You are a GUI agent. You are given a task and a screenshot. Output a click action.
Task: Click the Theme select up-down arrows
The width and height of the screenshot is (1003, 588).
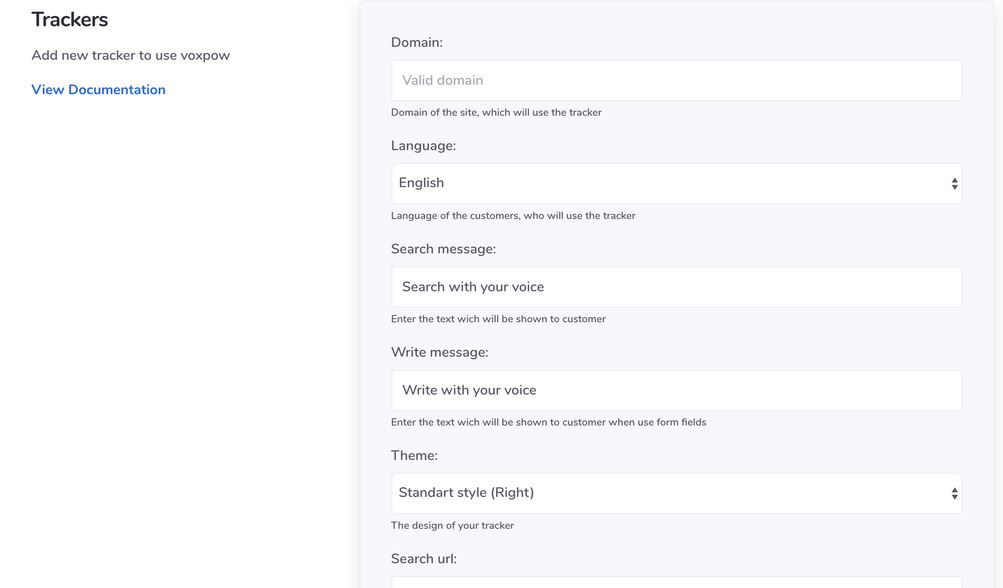(x=954, y=493)
